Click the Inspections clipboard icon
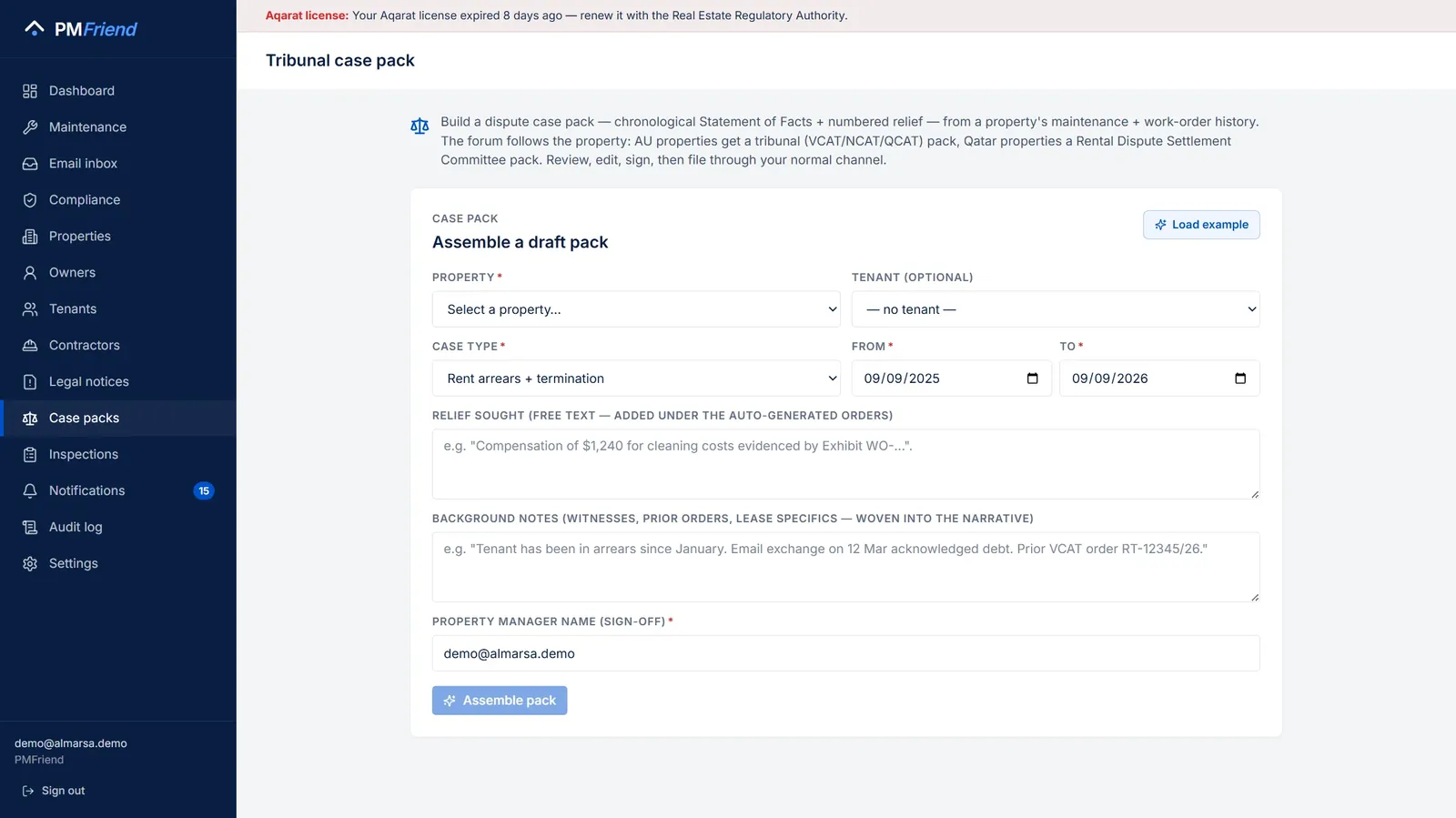The height and width of the screenshot is (818, 1456). [x=30, y=455]
